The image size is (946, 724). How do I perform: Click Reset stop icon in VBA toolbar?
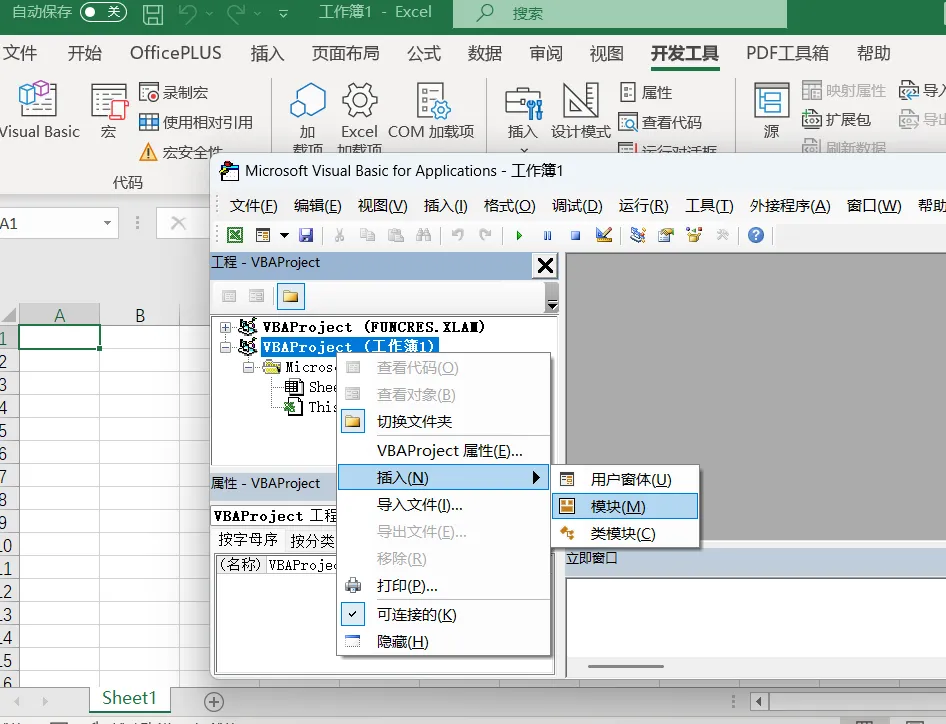coord(576,235)
